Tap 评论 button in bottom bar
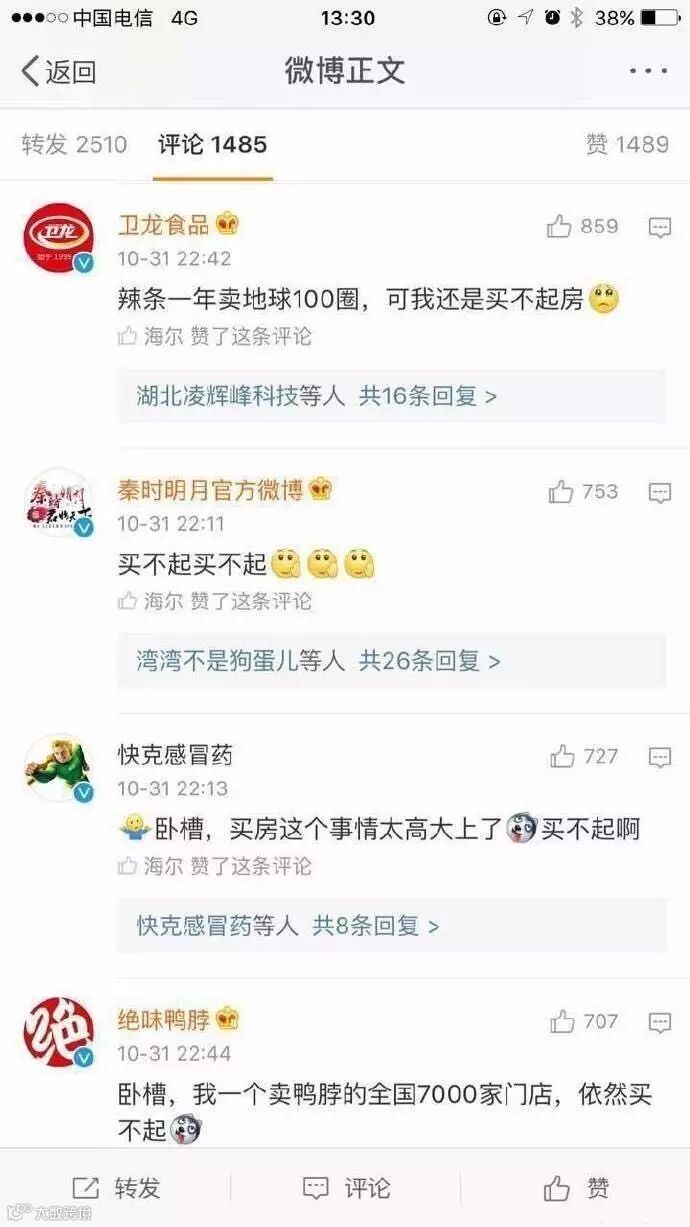This screenshot has width=690, height=1227. coord(346,1188)
